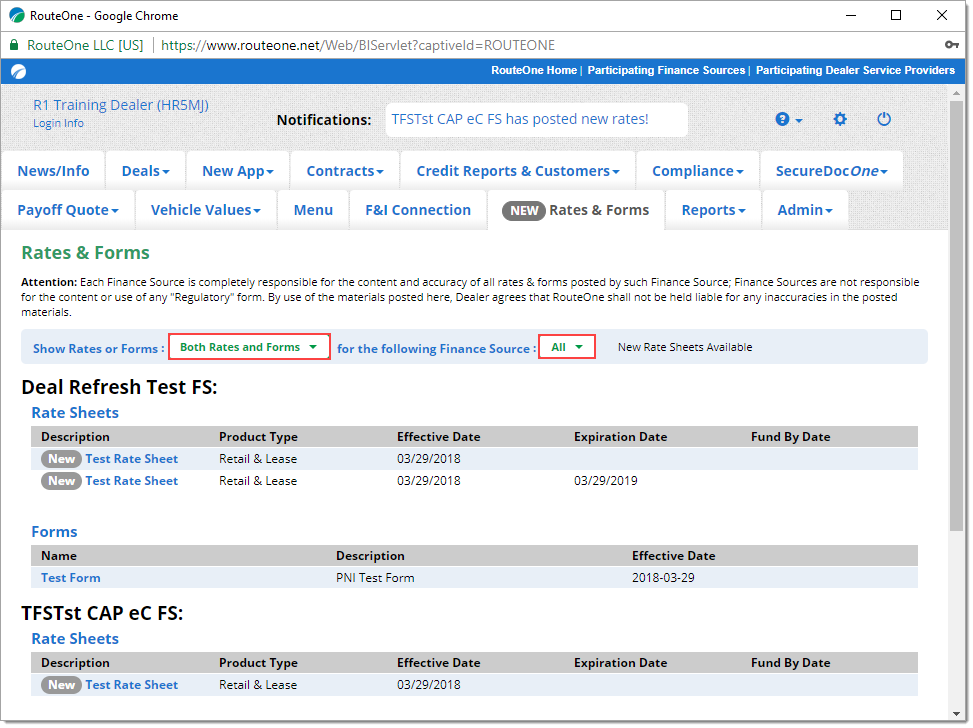Viewport: 973px width, 728px height.
Task: Click the key icon in address bar
Action: [951, 45]
